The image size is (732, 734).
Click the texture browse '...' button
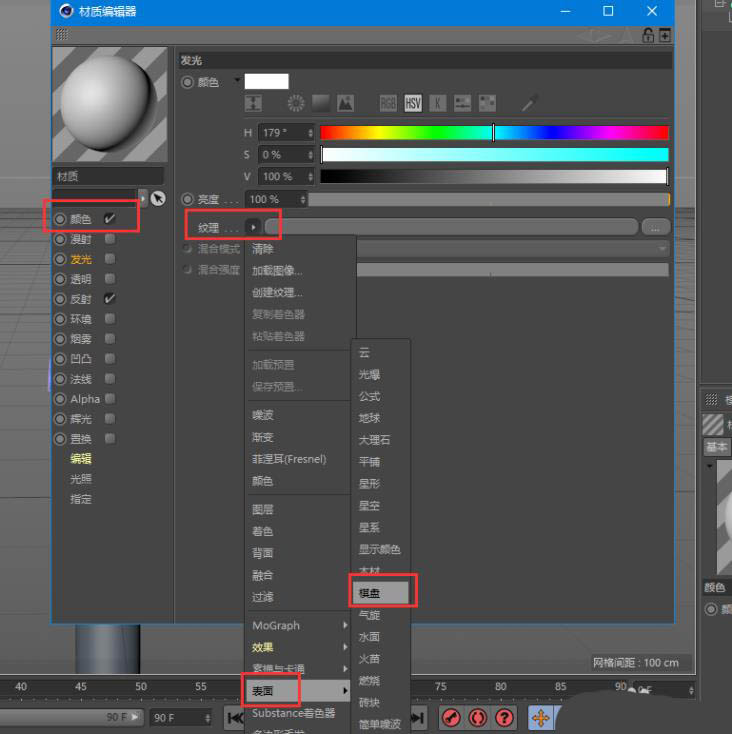pos(655,227)
